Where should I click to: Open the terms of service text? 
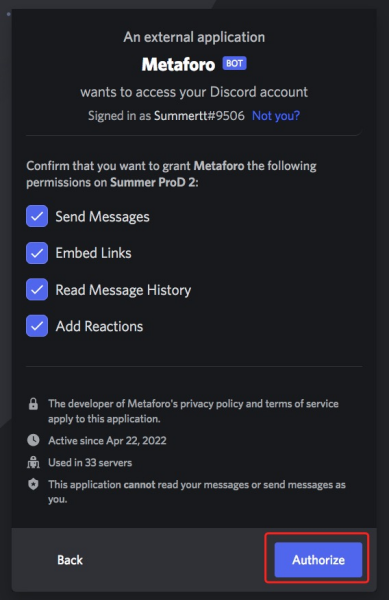(302, 404)
